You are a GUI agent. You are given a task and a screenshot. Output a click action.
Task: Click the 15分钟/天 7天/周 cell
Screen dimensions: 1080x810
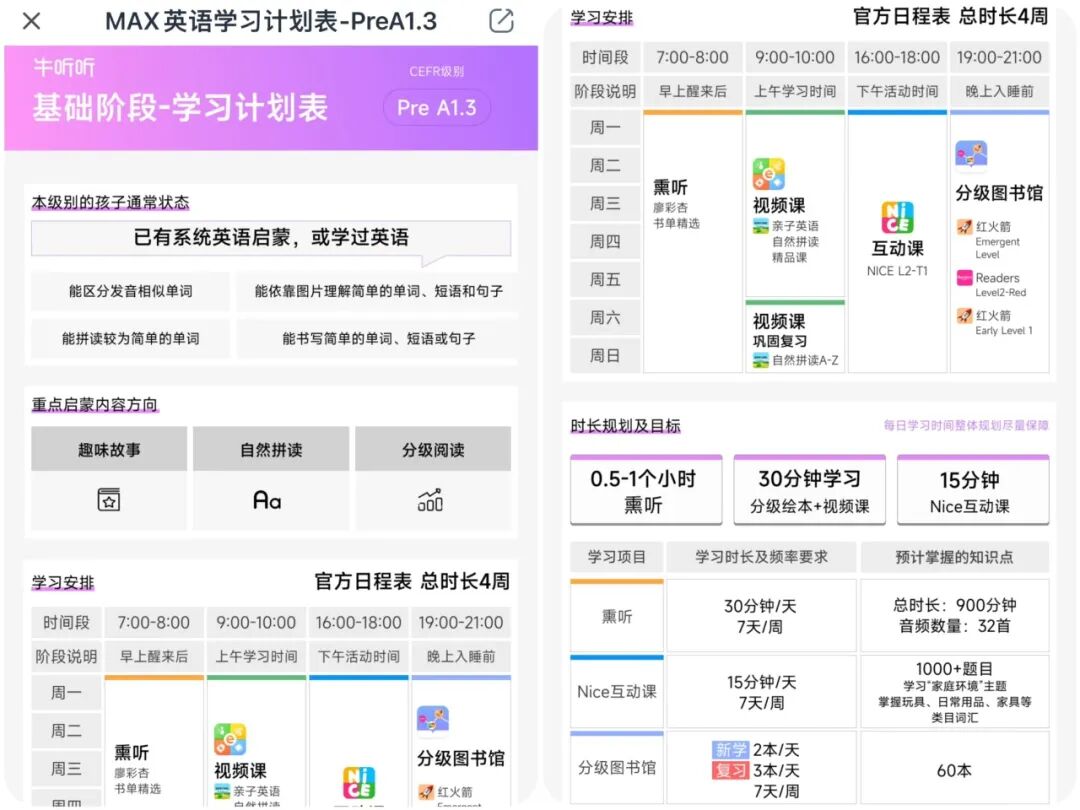(x=761, y=692)
